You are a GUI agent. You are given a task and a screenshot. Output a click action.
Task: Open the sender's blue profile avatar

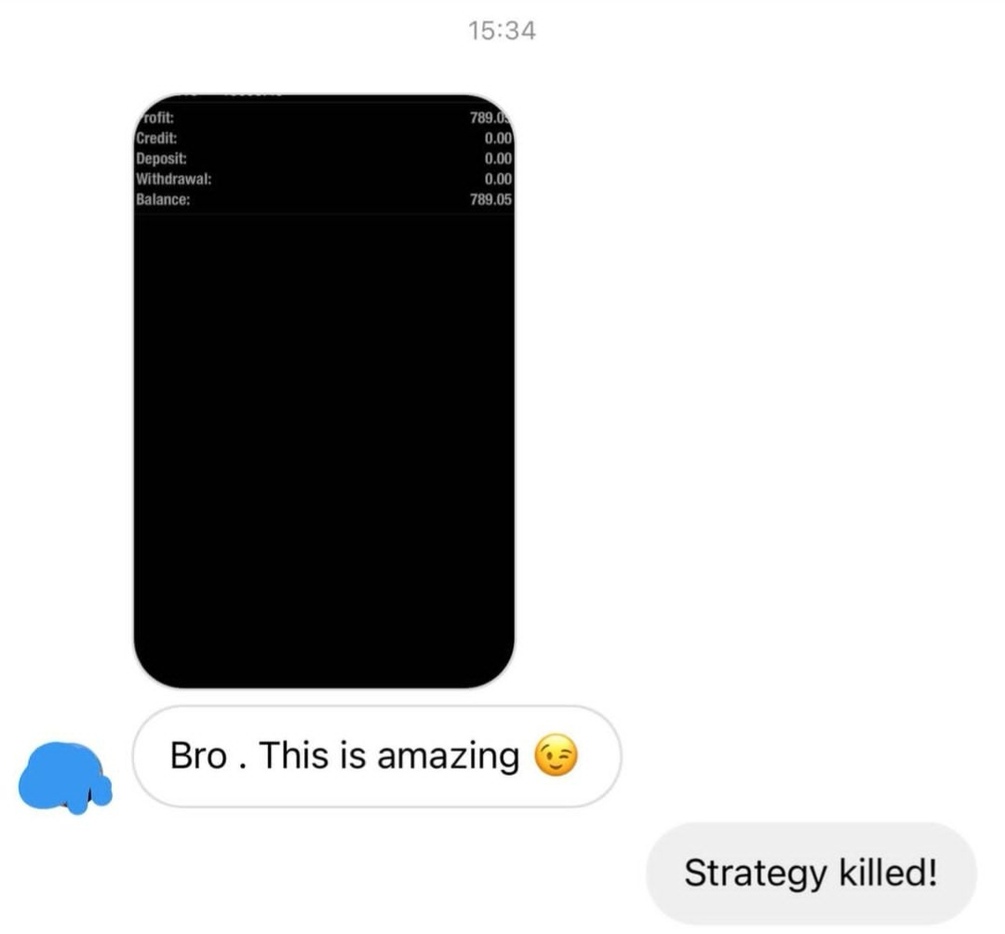pos(65,778)
